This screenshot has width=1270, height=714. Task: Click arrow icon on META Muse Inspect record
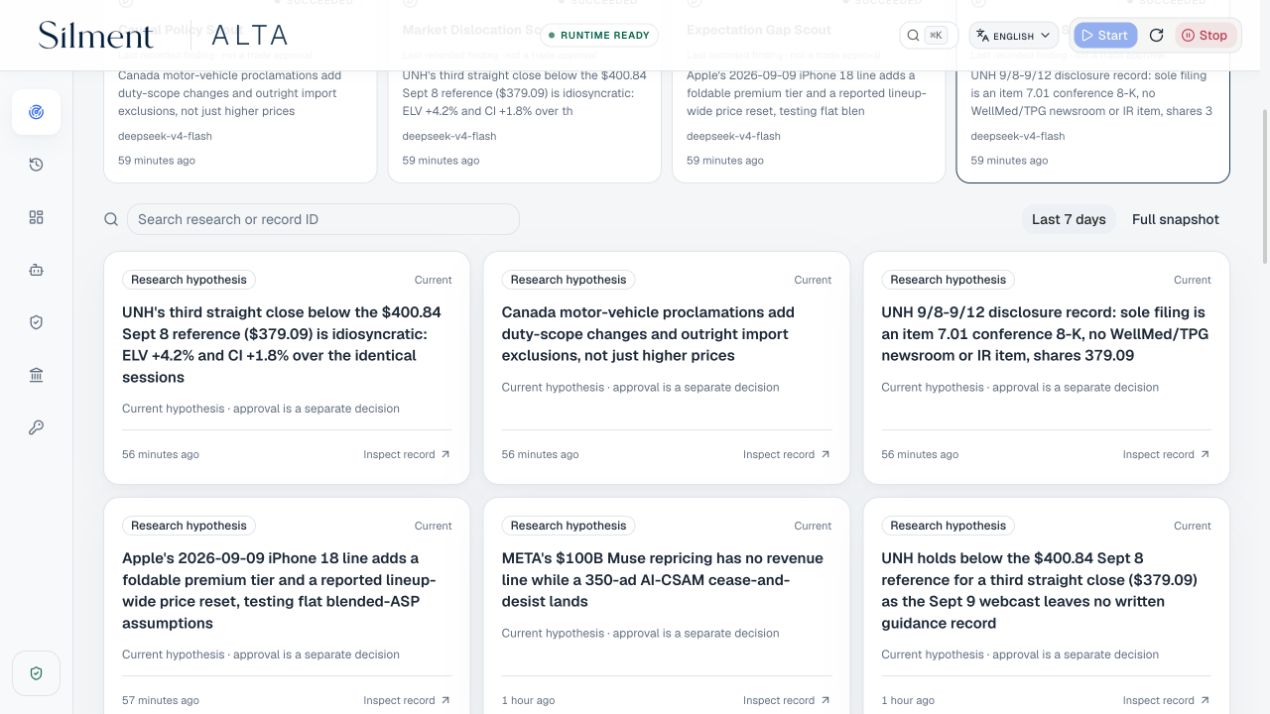[825, 700]
